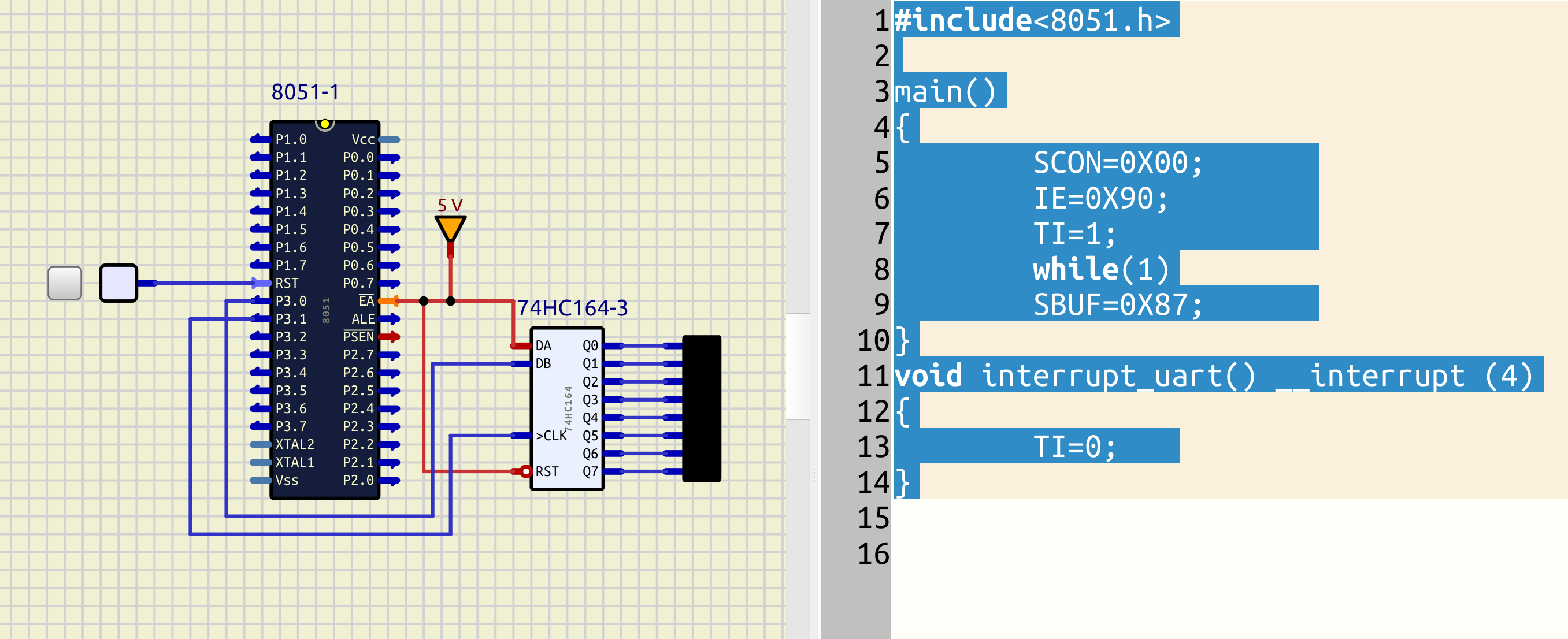Toggle the lavender square wired to RST
Image resolution: width=1568 pixels, height=639 pixels.
pos(118,283)
